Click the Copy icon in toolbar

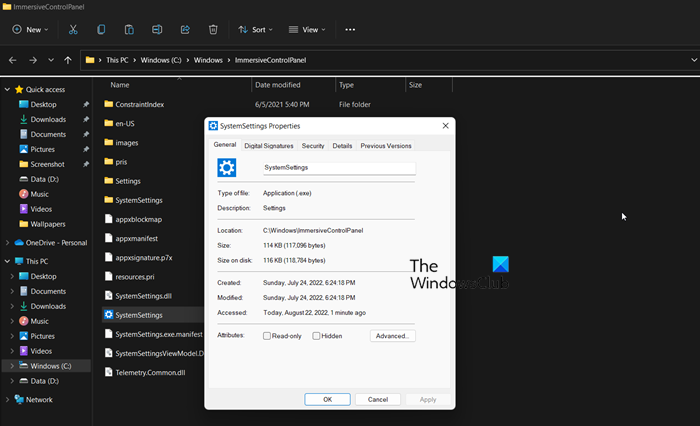point(101,30)
